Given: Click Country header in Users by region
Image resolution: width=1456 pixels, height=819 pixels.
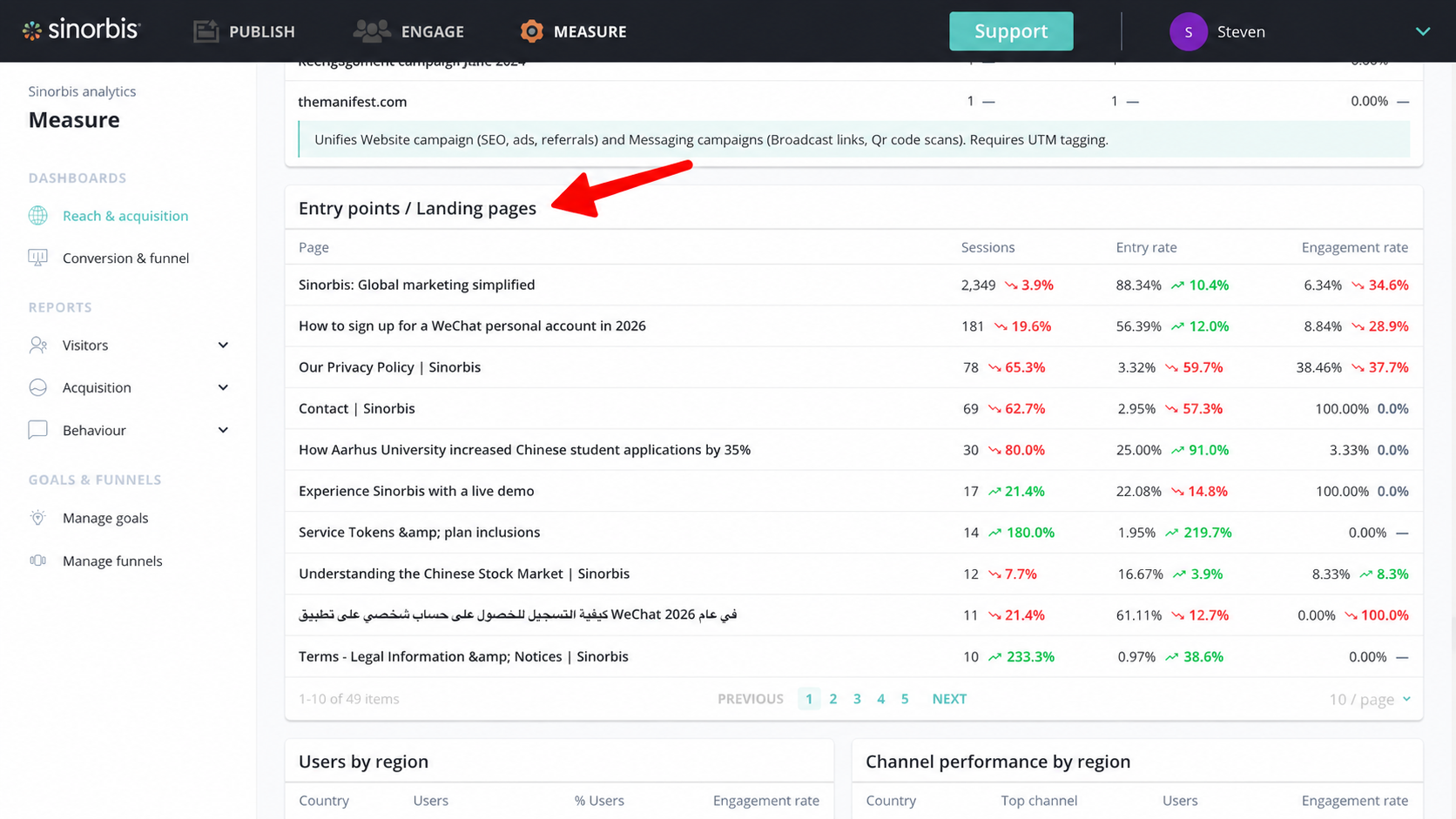Looking at the screenshot, I should 324,801.
